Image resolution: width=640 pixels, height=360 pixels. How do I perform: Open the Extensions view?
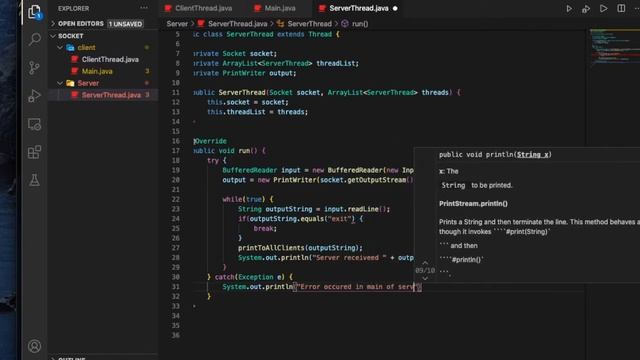click(x=35, y=152)
